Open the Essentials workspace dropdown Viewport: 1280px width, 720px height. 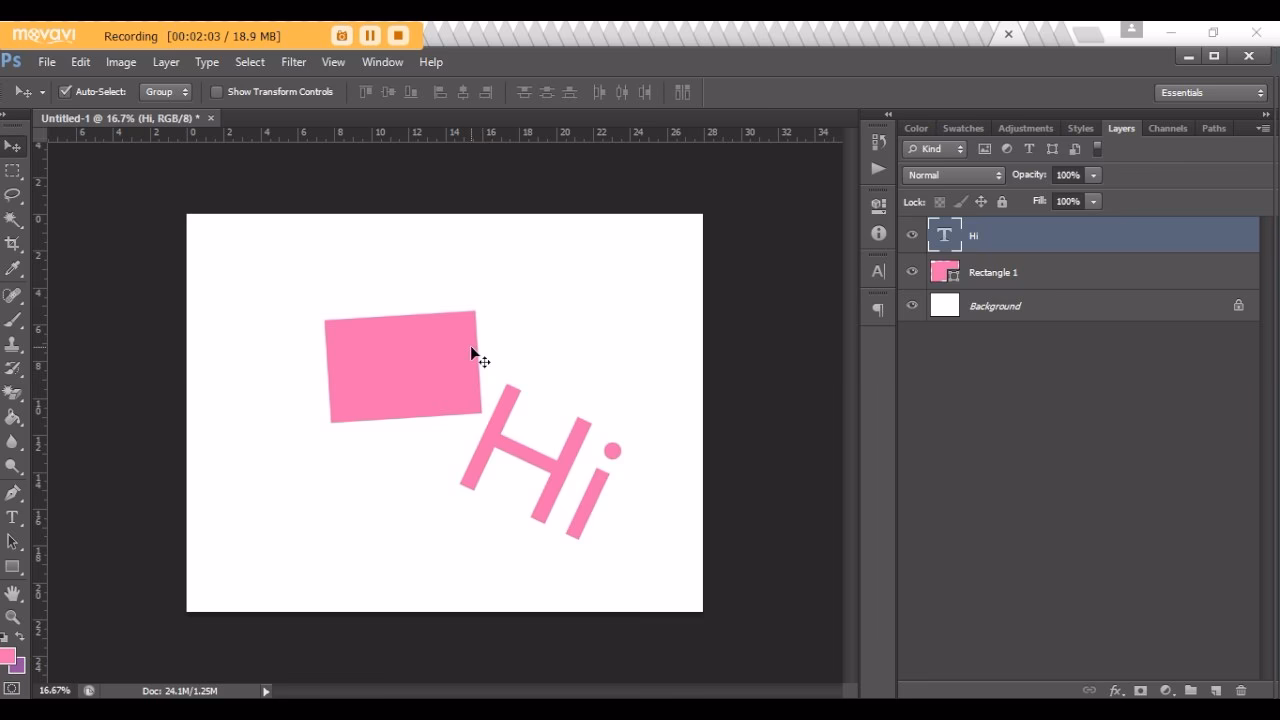point(1210,91)
